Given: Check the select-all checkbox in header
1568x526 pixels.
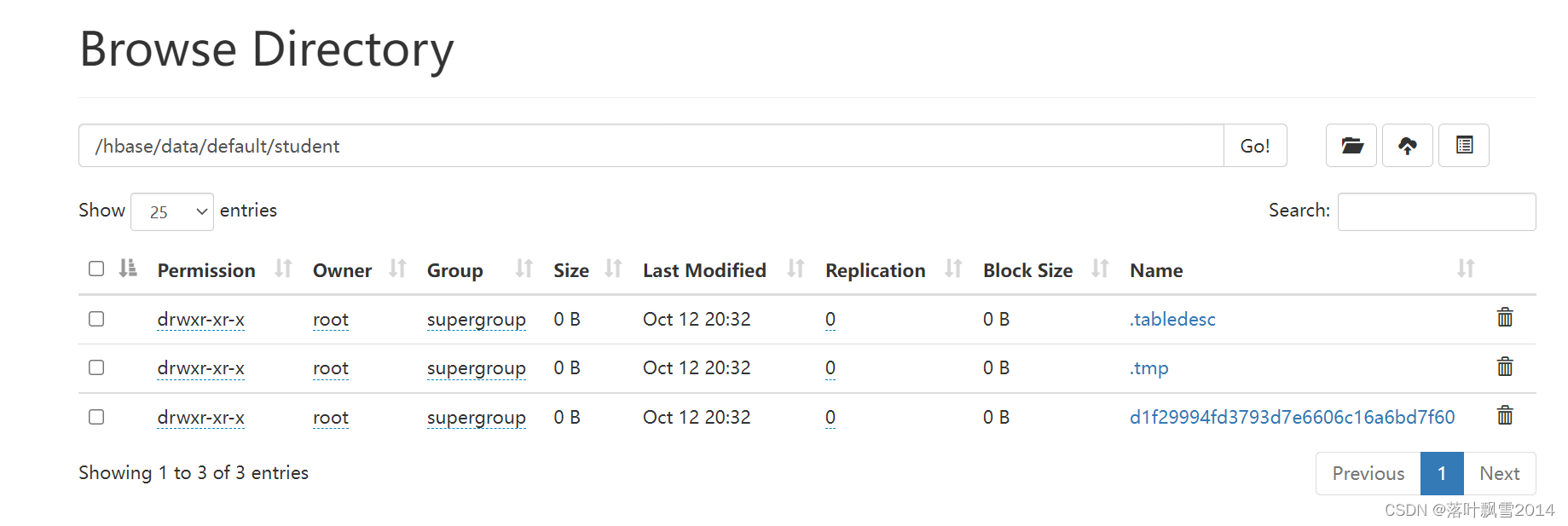Looking at the screenshot, I should click(x=96, y=269).
